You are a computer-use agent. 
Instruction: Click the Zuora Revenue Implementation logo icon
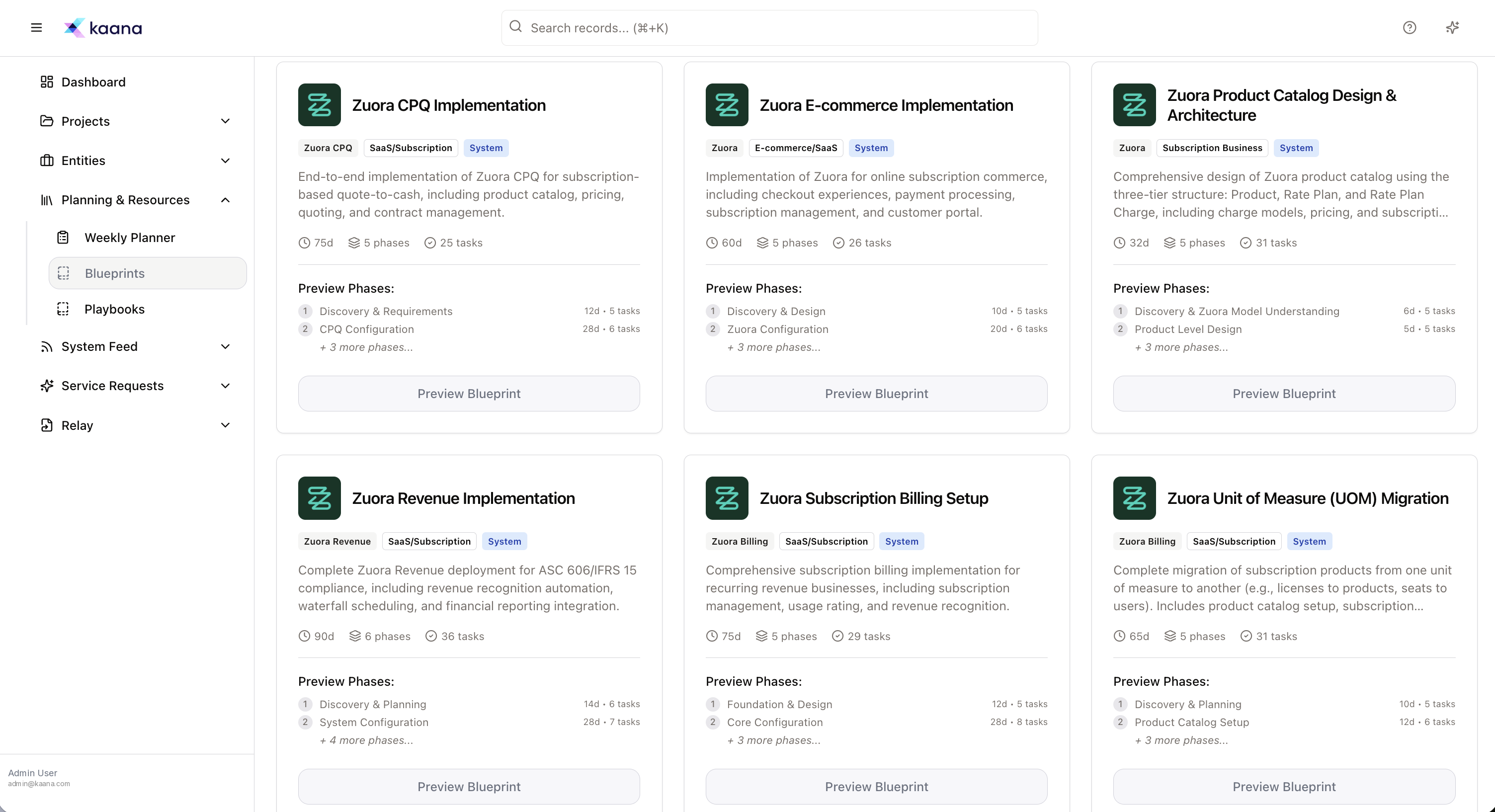click(x=319, y=498)
